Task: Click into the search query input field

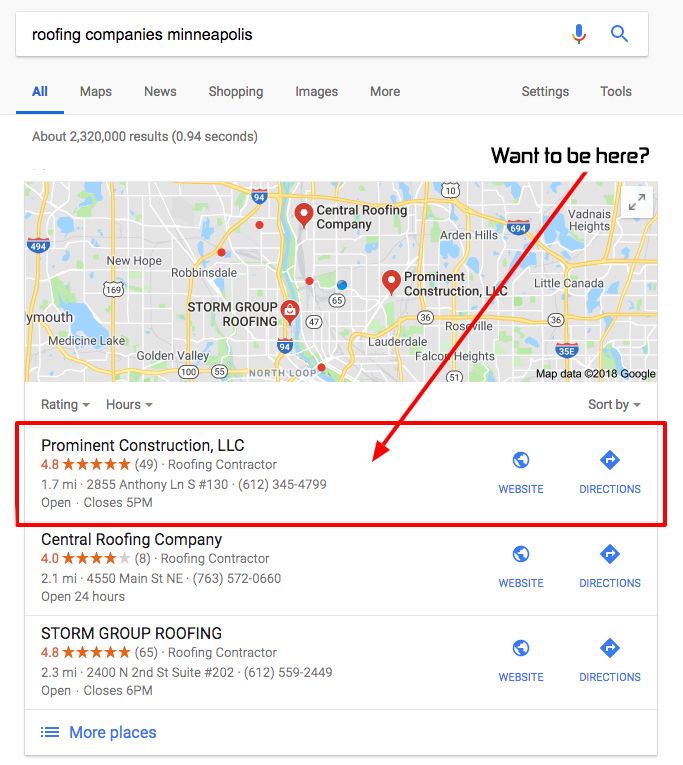Action: 293,34
